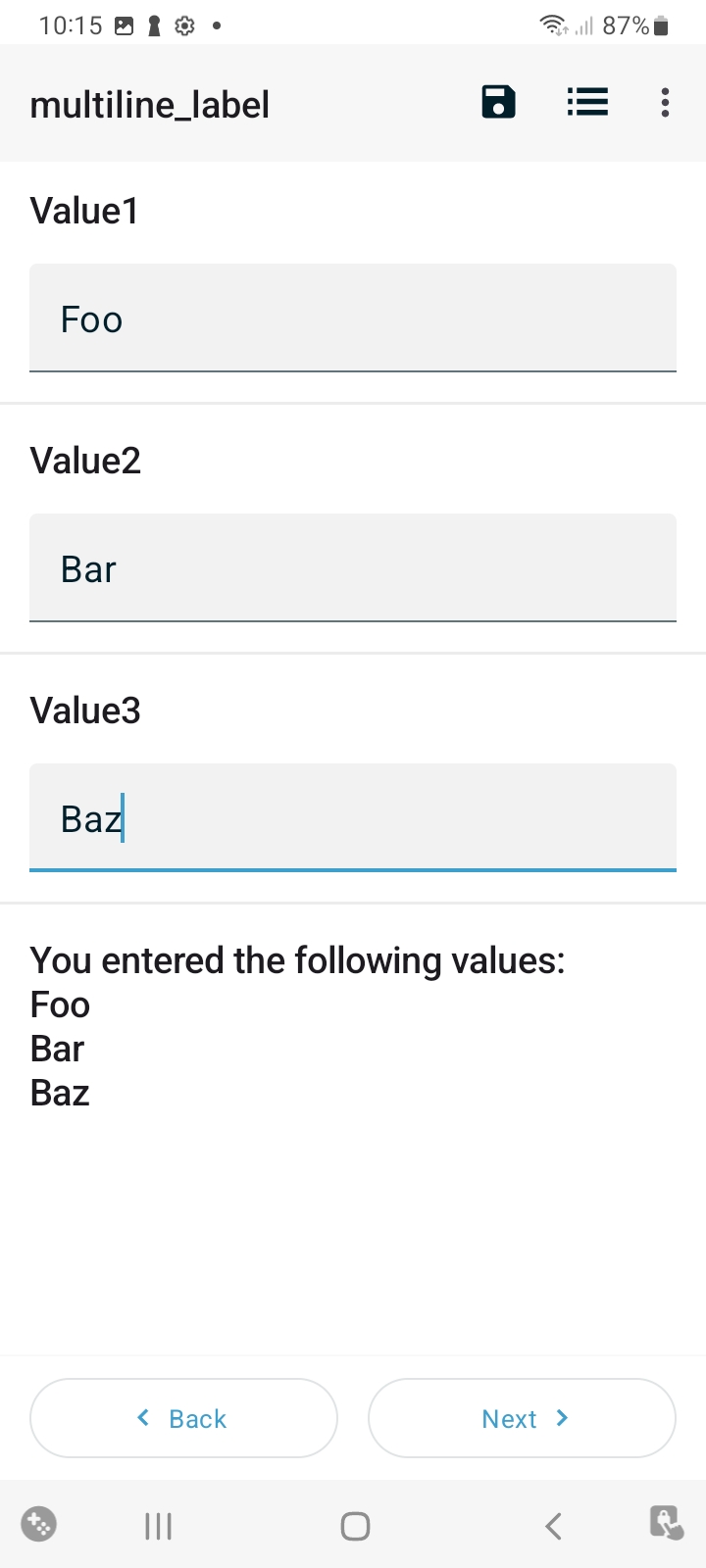The width and height of the screenshot is (706, 1568).
Task: Select the Value3 field containing Baz
Action: (353, 818)
